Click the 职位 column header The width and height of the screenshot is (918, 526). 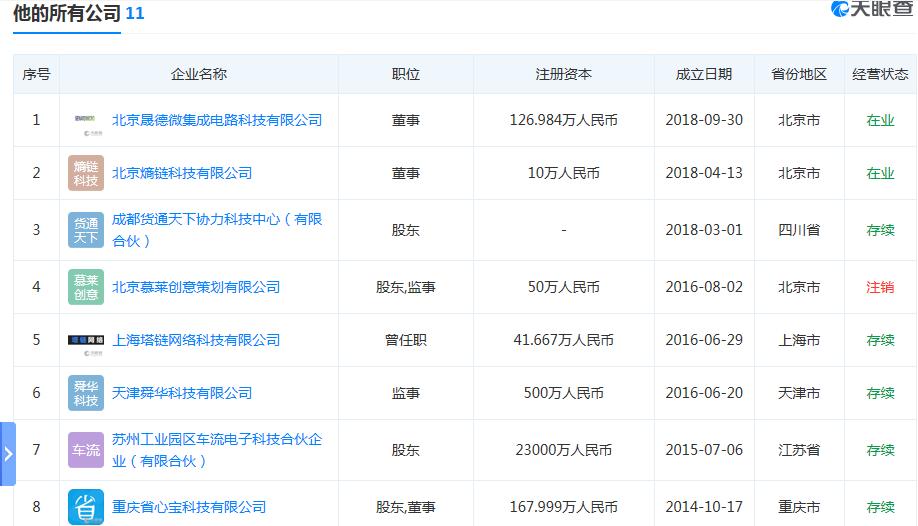click(406, 74)
